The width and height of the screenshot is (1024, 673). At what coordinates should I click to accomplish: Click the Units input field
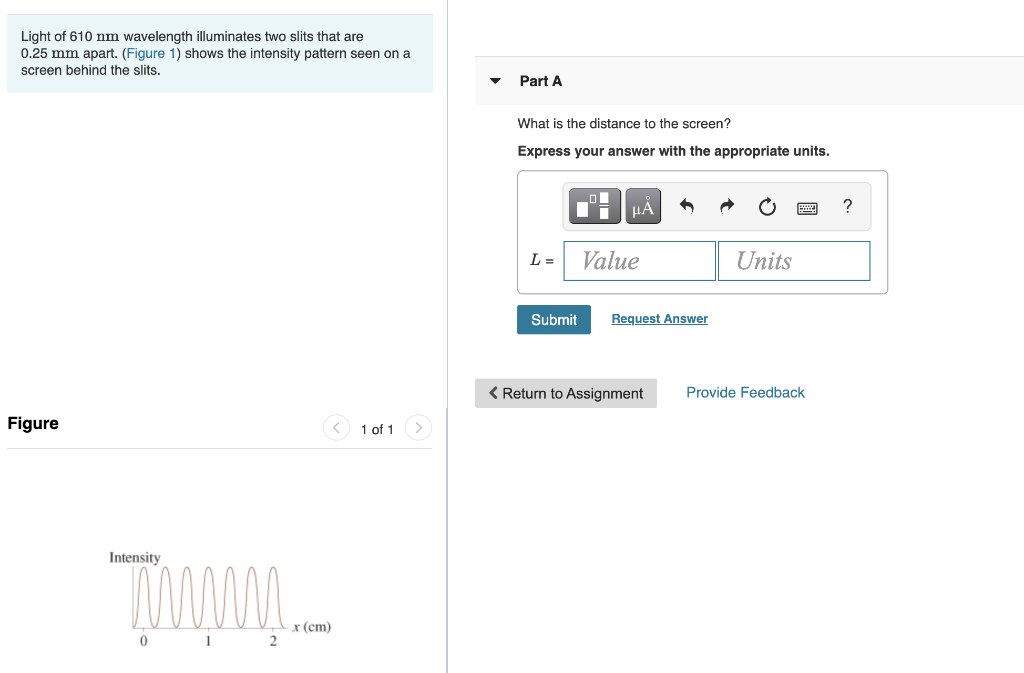(x=794, y=261)
